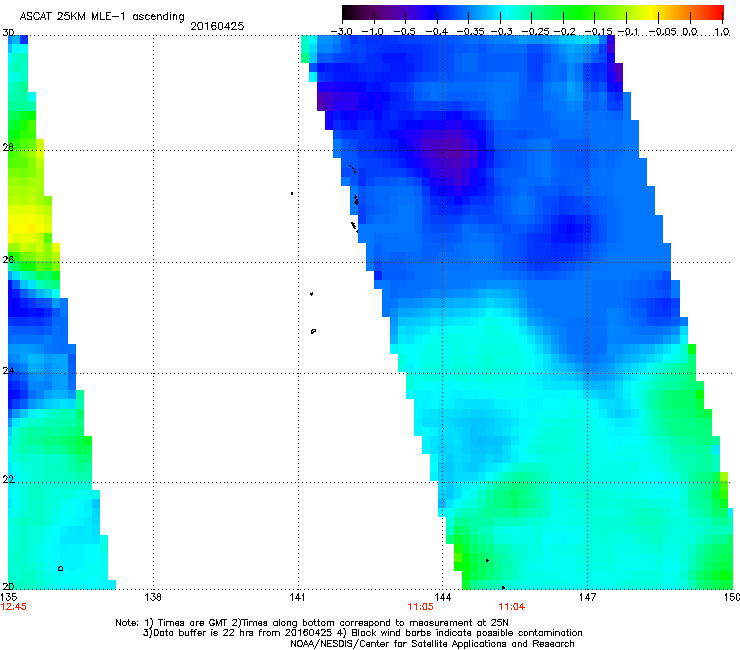Click the -0.4 color scale label

(436, 32)
